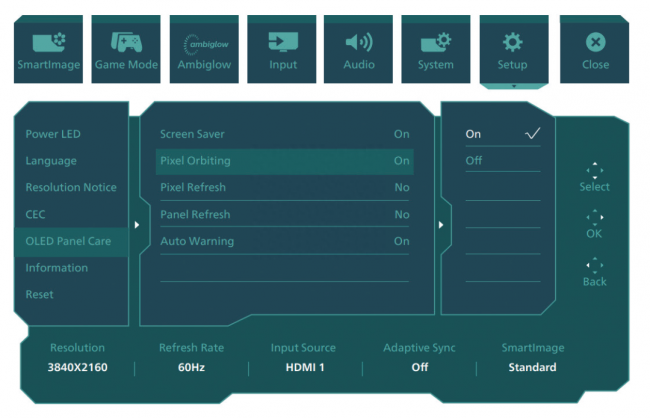The image size is (650, 418).
Task: Choose the Off option for Pixel Orbiting
Action: tap(503, 160)
